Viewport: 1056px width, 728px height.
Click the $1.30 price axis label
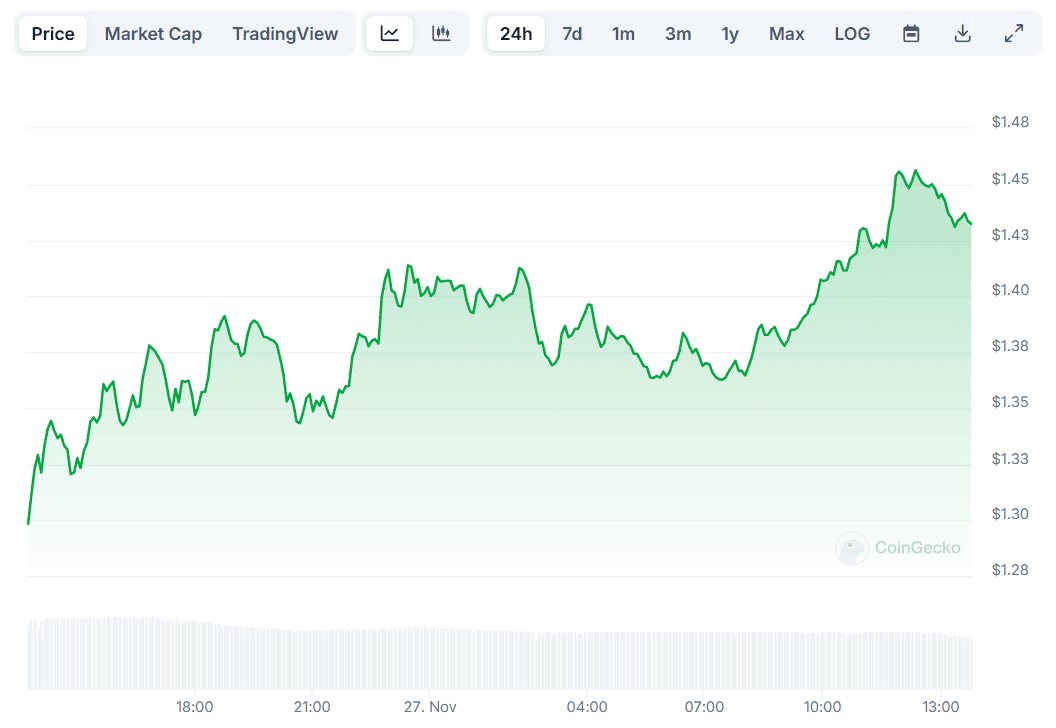click(x=1010, y=514)
